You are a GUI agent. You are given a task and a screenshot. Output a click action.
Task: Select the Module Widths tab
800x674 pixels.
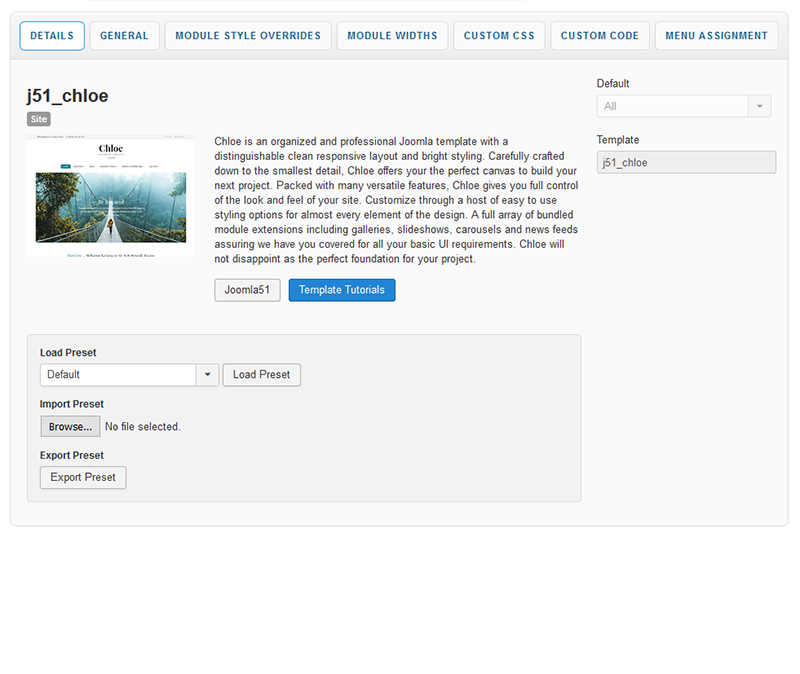(392, 36)
